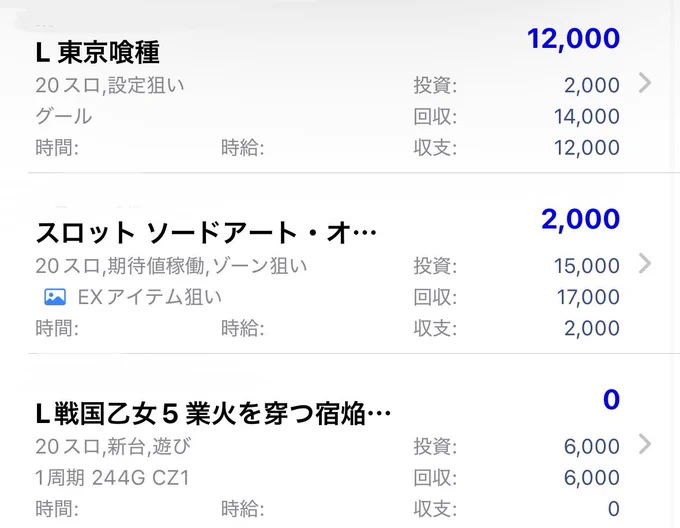Select the 投資 2,000 amount in first entry
This screenshot has height=528, width=680.
coord(592,85)
